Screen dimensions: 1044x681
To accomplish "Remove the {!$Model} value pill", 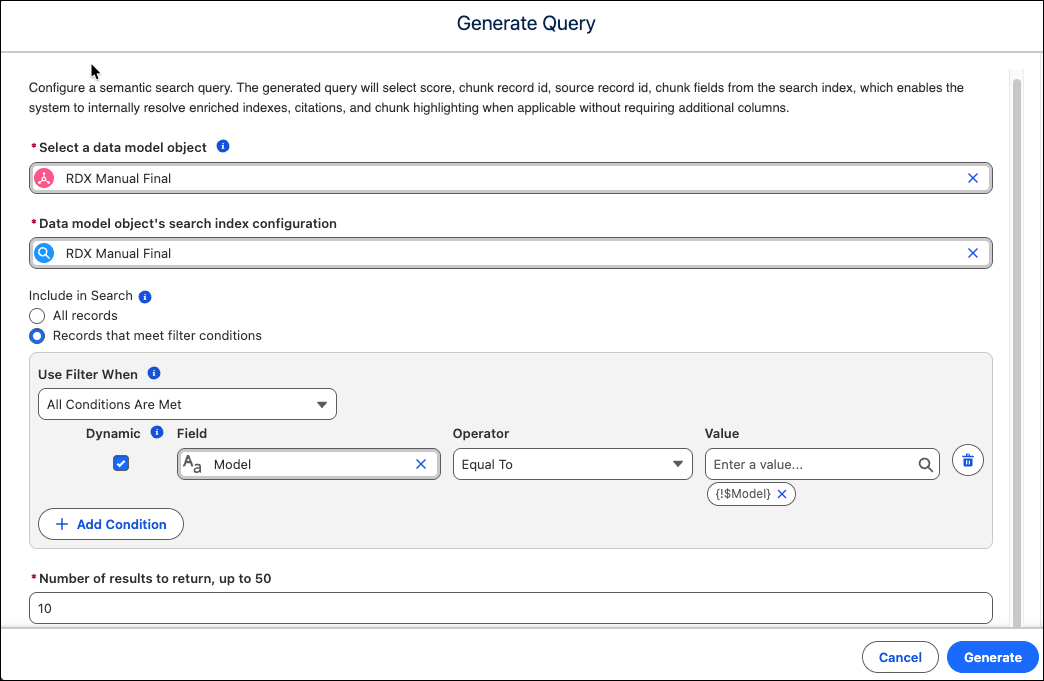I will 782,494.
